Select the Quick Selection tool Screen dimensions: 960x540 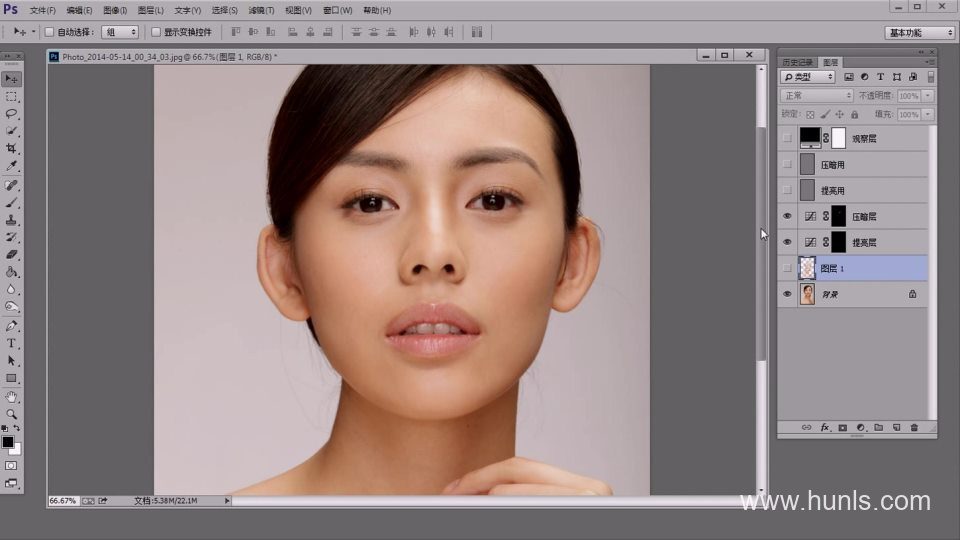pyautogui.click(x=12, y=131)
